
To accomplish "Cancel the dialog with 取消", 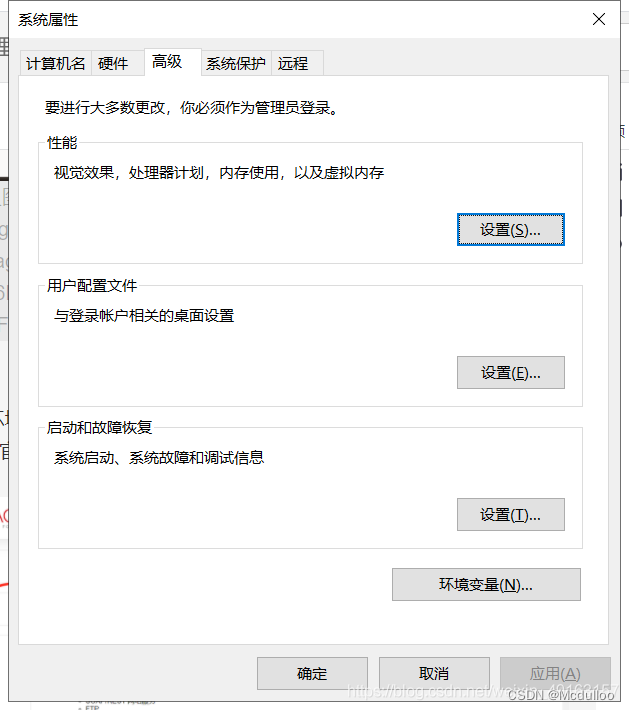I will pos(434,673).
